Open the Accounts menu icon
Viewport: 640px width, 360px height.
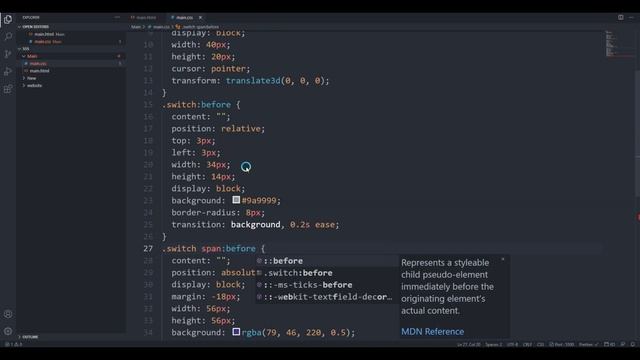point(8,314)
